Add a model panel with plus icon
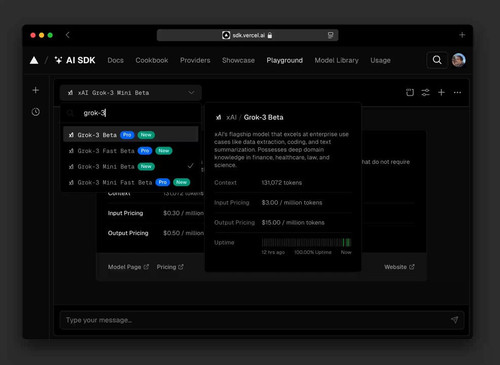Viewport: 500px width, 365px height. click(x=441, y=92)
